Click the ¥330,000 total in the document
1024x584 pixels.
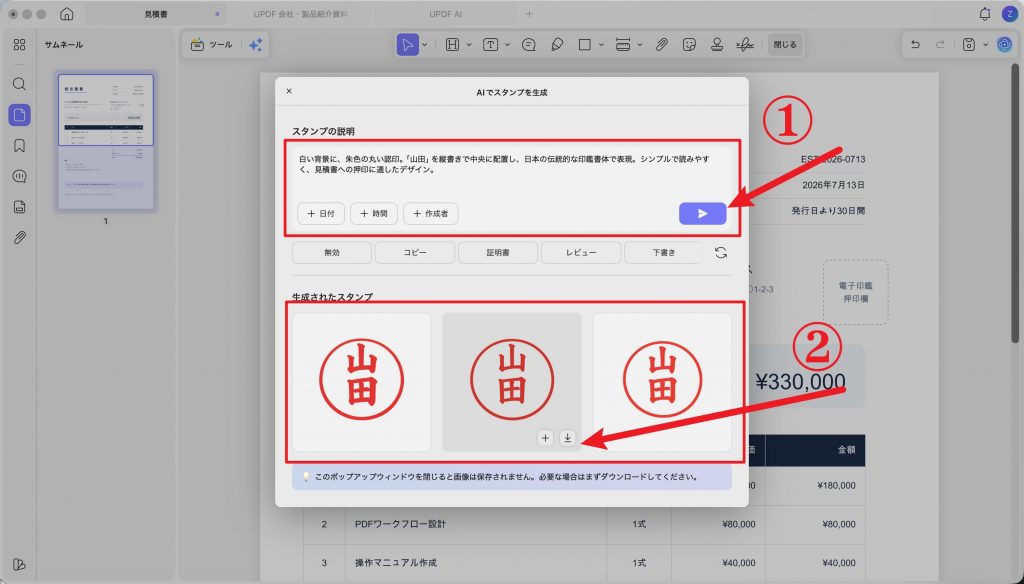(x=800, y=381)
